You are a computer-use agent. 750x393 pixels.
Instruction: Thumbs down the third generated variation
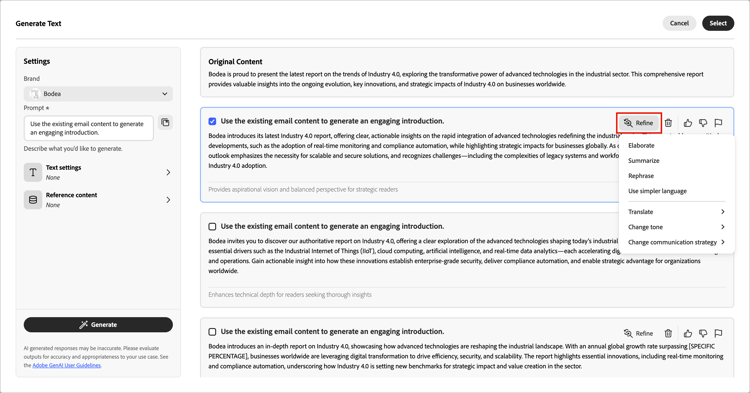click(703, 333)
